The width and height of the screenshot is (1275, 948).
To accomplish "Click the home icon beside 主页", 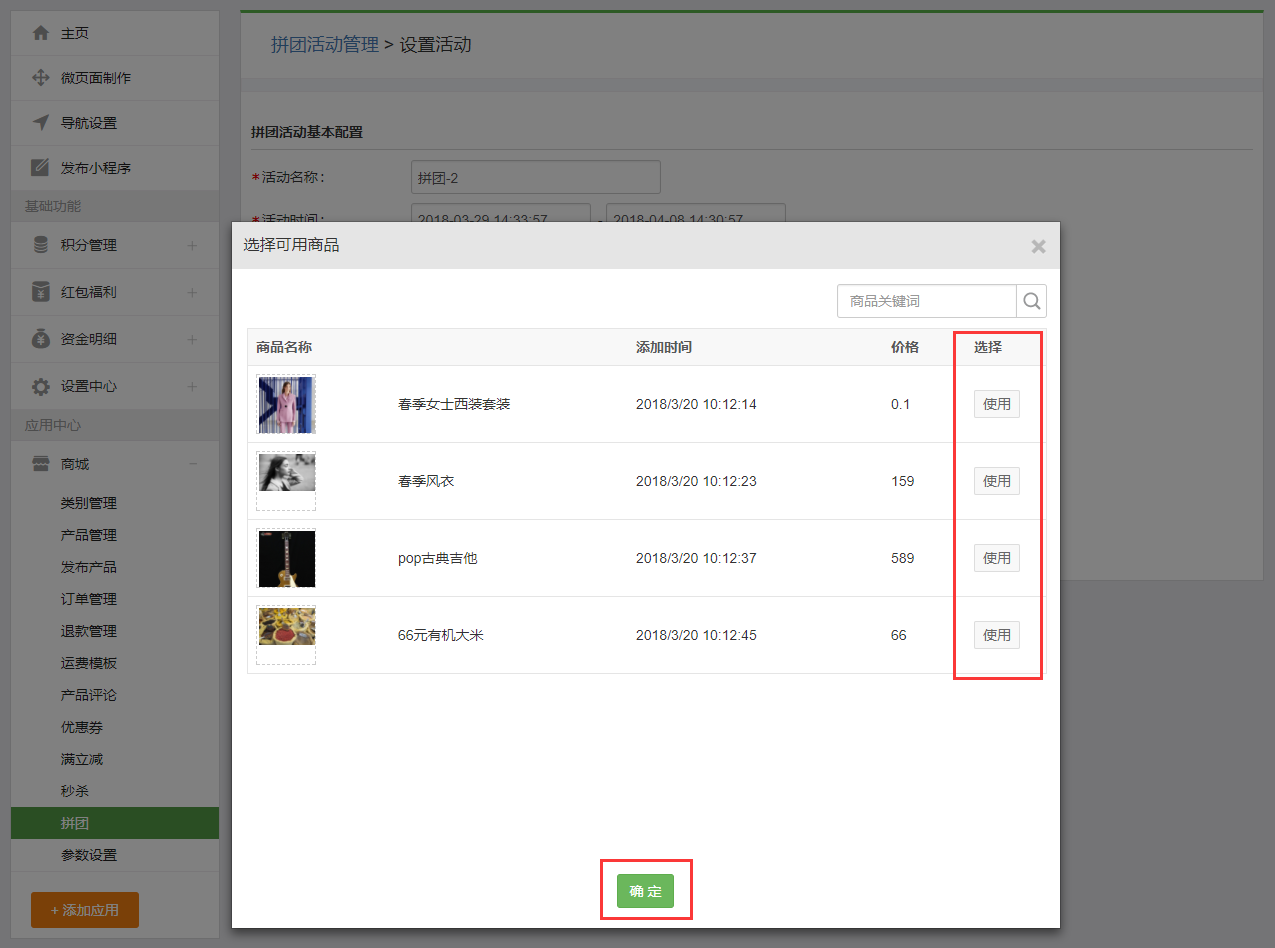I will [x=41, y=33].
